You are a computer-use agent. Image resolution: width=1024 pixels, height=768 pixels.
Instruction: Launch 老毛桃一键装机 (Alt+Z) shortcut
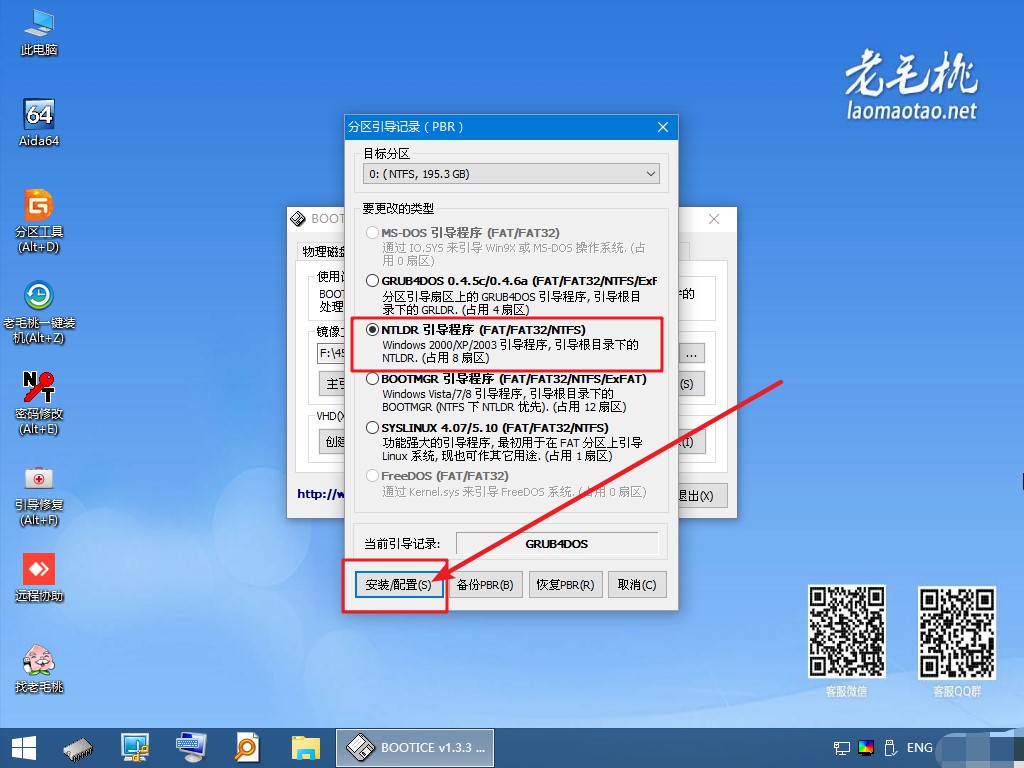coord(39,312)
